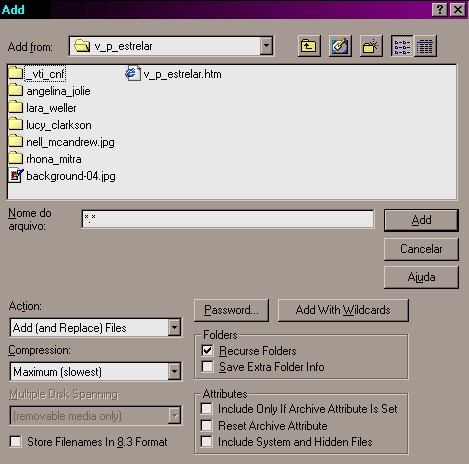Viewport: 469px width, 464px height.
Task: Switch to list view
Action: tap(402, 46)
